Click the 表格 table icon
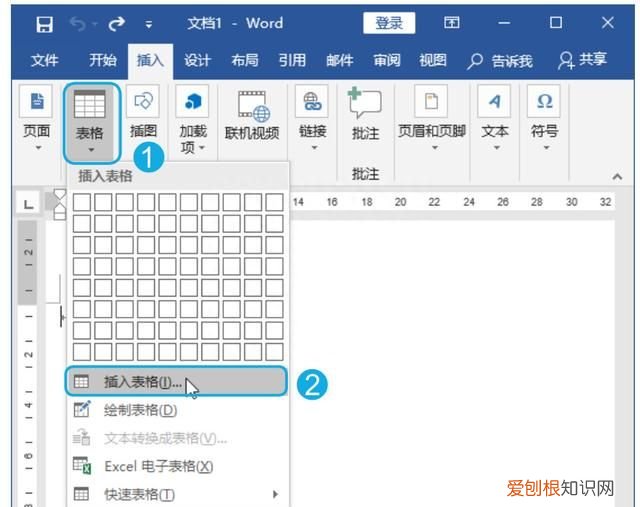 click(90, 105)
